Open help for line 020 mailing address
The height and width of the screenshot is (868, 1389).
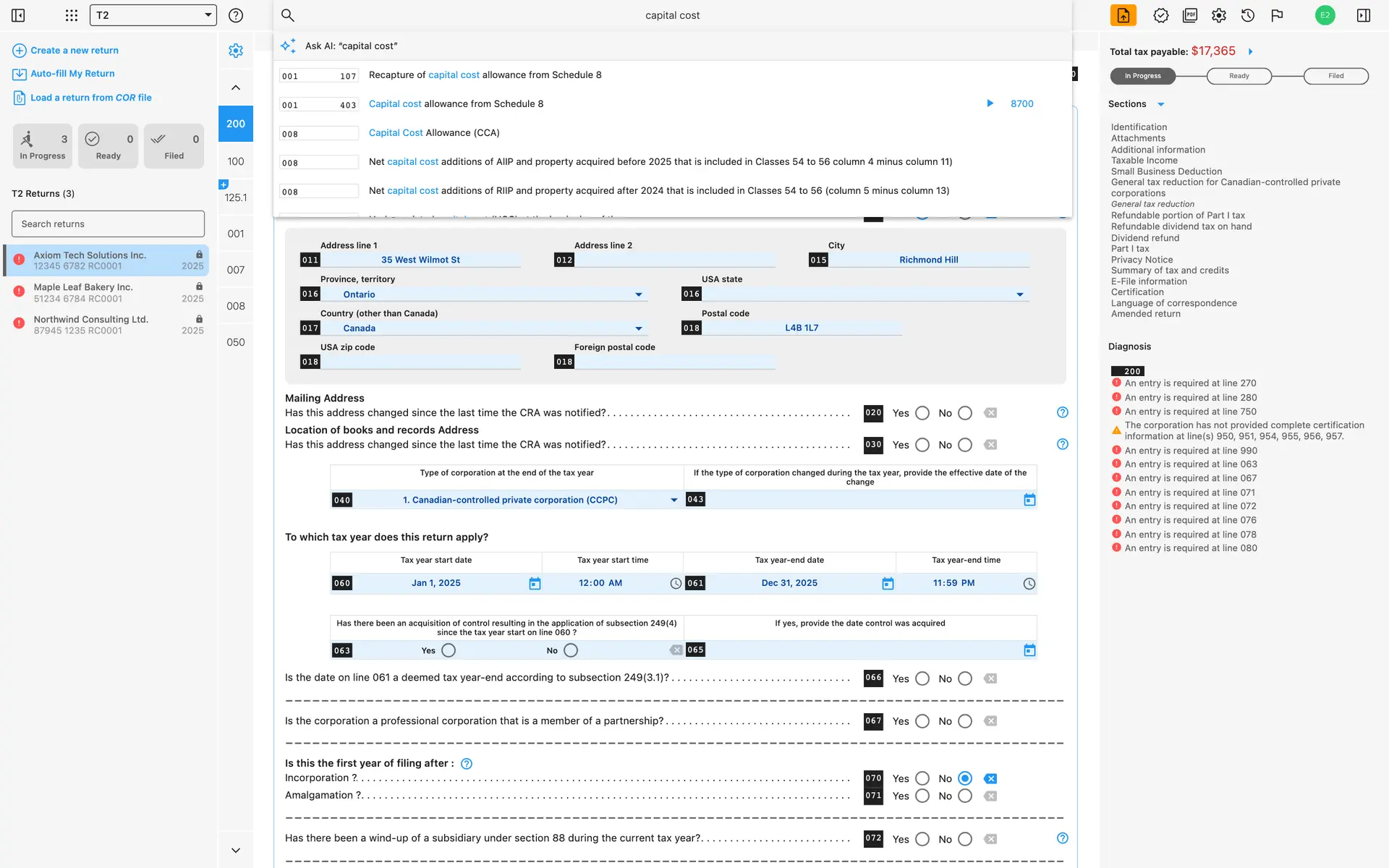(1062, 412)
